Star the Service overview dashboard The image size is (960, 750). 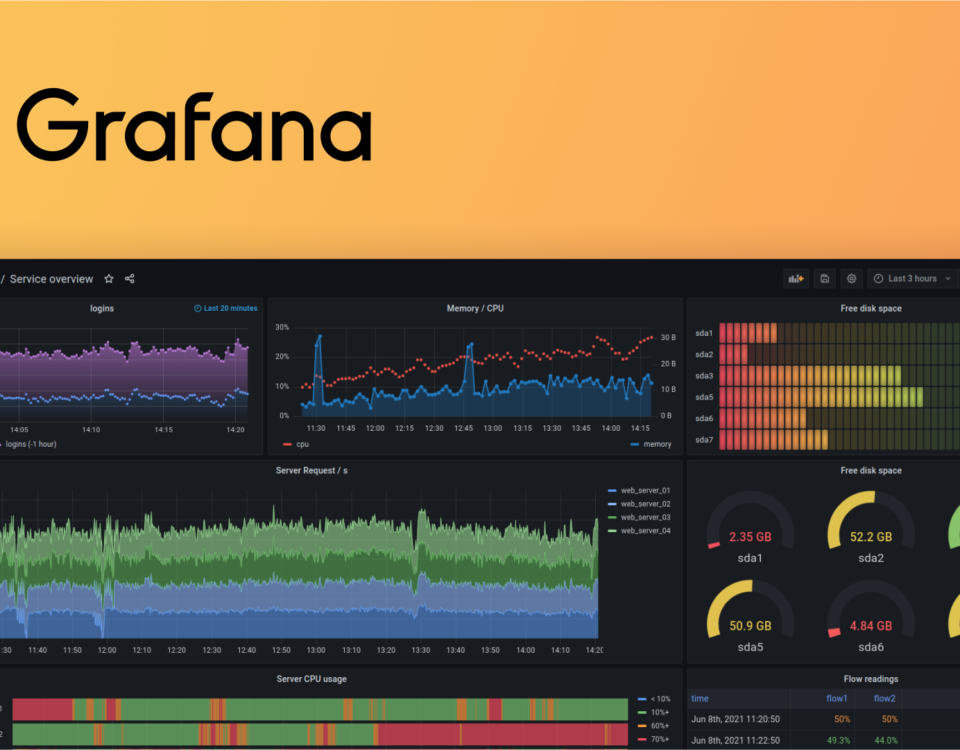(109, 279)
